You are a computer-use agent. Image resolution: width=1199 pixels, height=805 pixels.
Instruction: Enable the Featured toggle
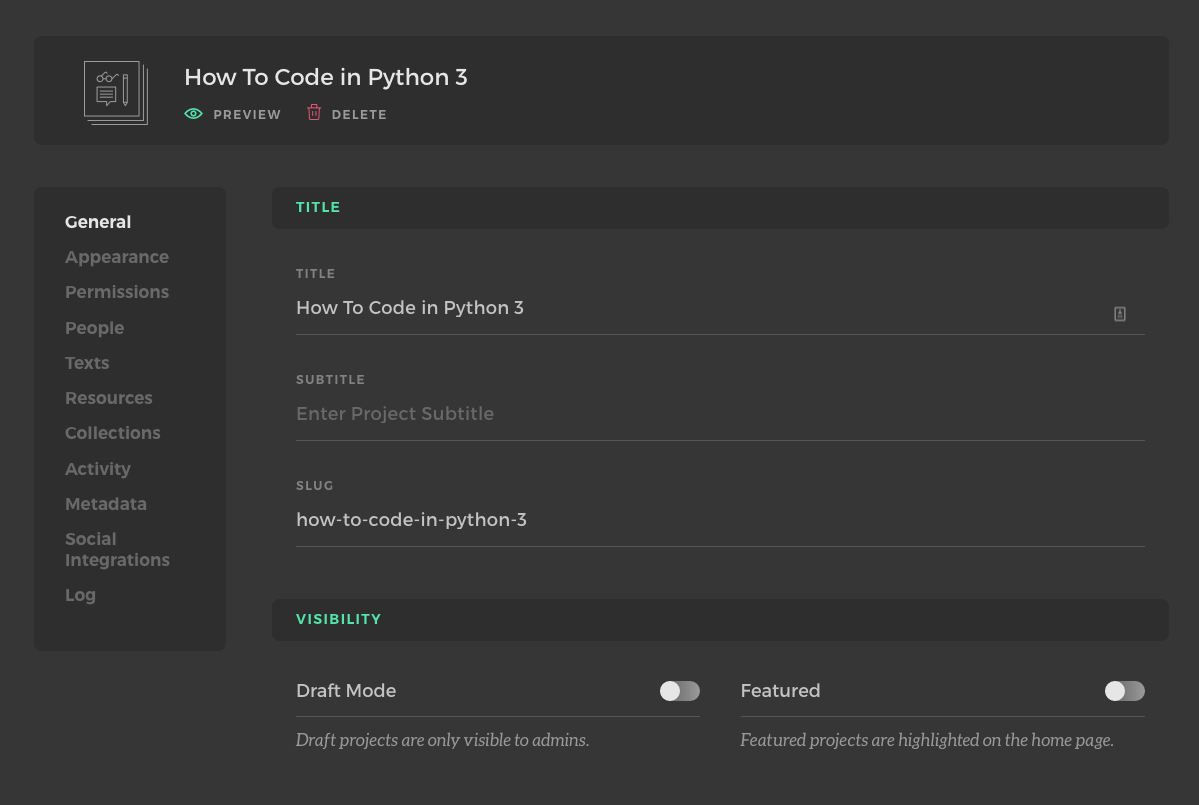[x=1124, y=691]
